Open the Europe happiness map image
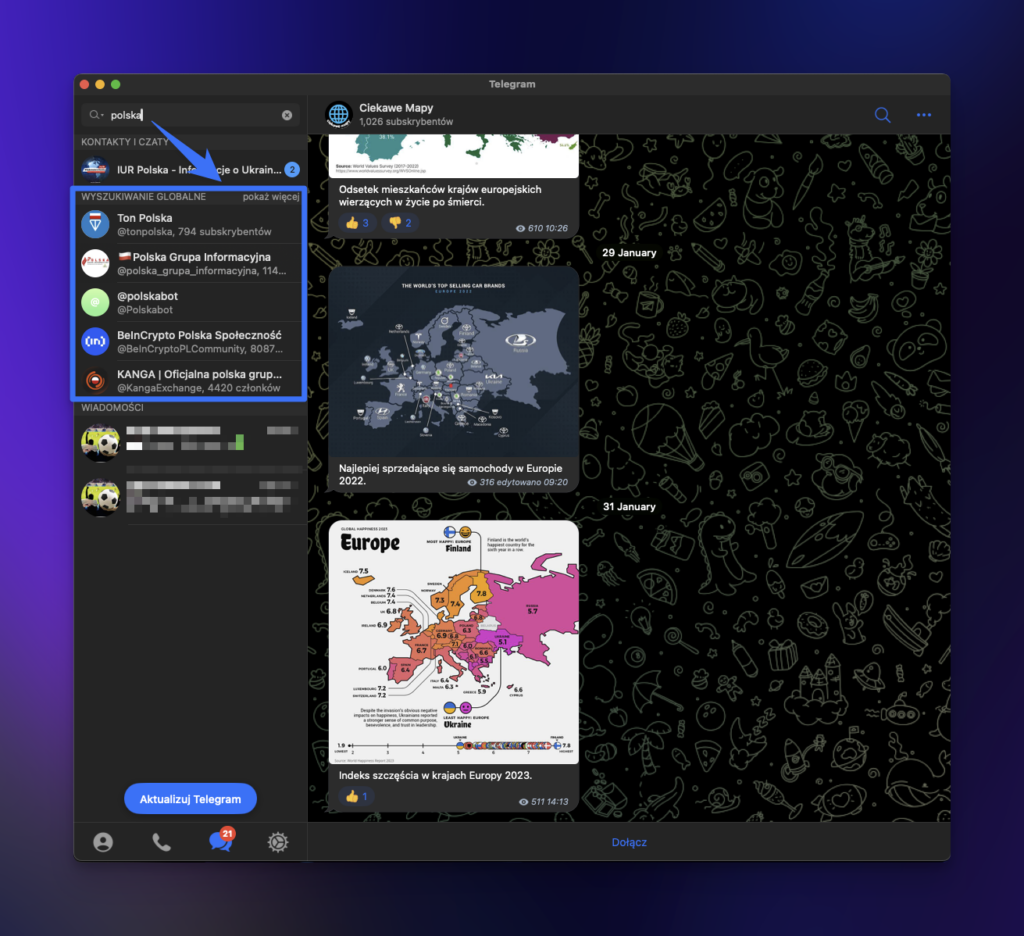This screenshot has width=1024, height=936. coord(453,642)
